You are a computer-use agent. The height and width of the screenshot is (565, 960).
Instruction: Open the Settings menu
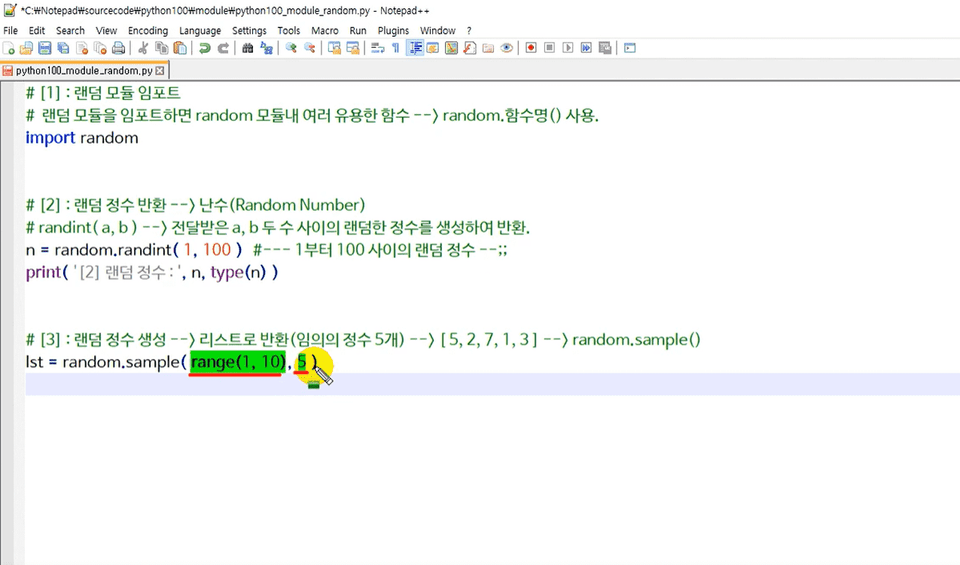tap(249, 31)
